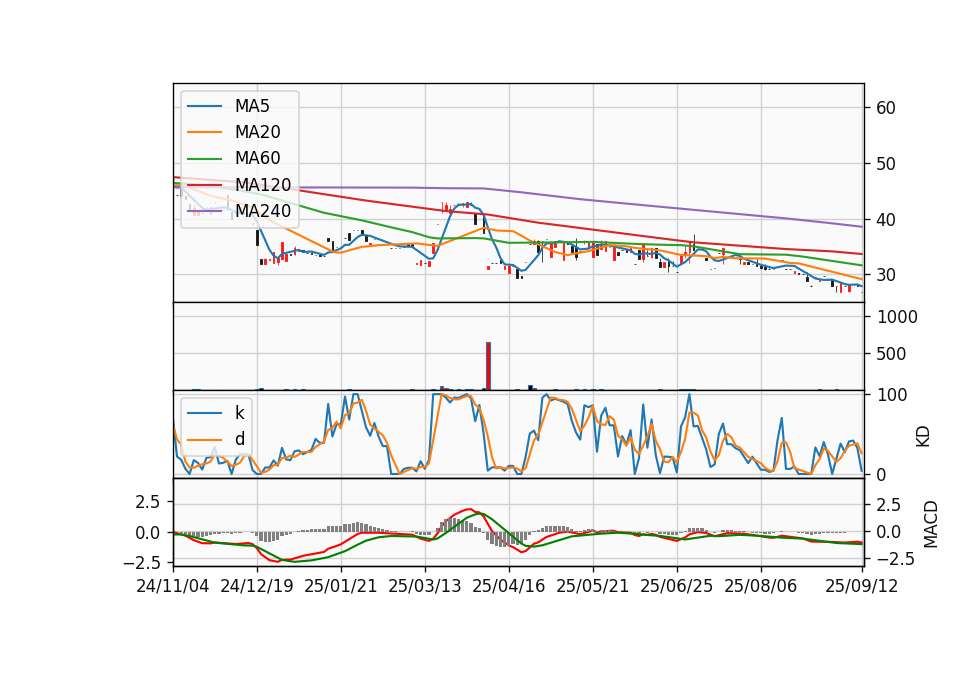Click the MA240 legend label
Screen dimensions: 960x690
click(x=263, y=211)
